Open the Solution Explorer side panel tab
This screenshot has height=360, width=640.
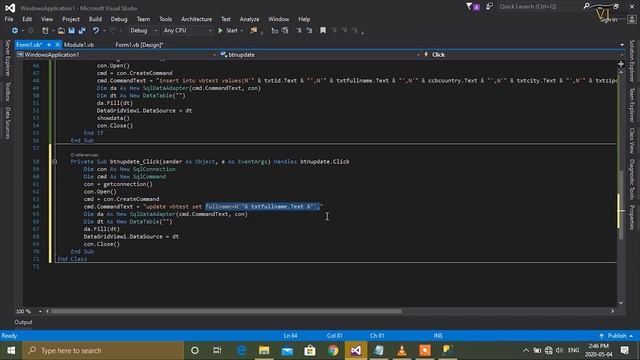pyautogui.click(x=631, y=61)
